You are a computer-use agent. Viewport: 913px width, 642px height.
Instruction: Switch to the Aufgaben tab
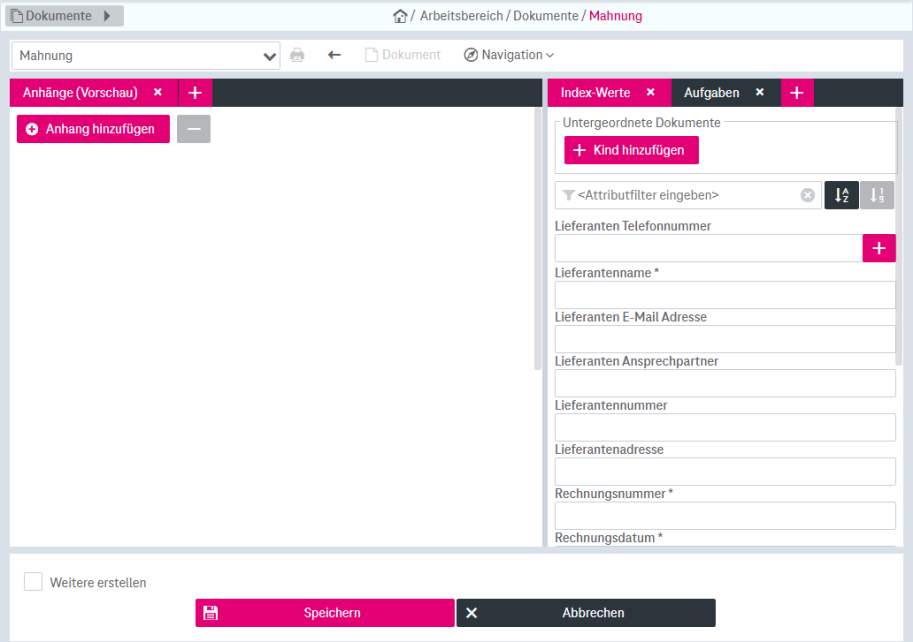pyautogui.click(x=711, y=93)
